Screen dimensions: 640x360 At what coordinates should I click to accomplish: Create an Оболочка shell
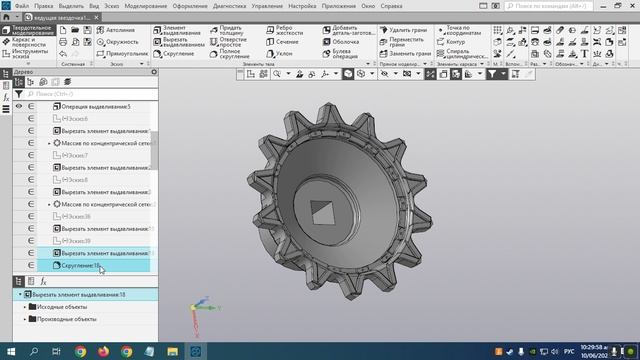pyautogui.click(x=341, y=42)
